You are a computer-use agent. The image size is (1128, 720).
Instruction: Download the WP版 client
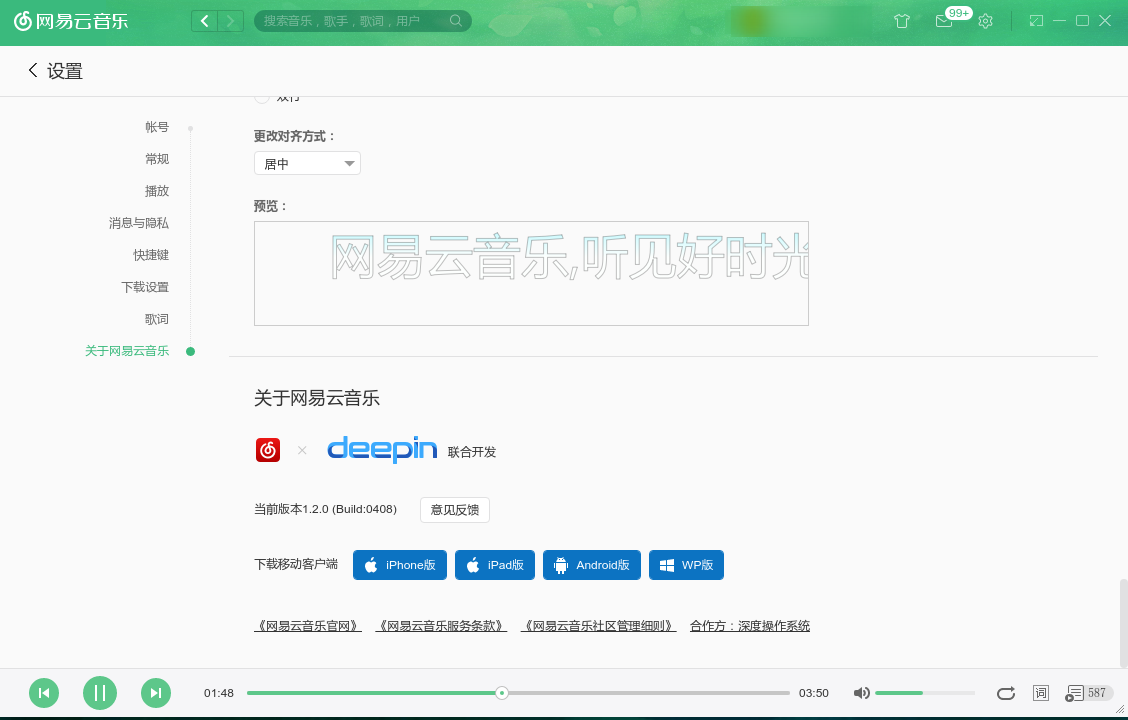[x=686, y=565]
